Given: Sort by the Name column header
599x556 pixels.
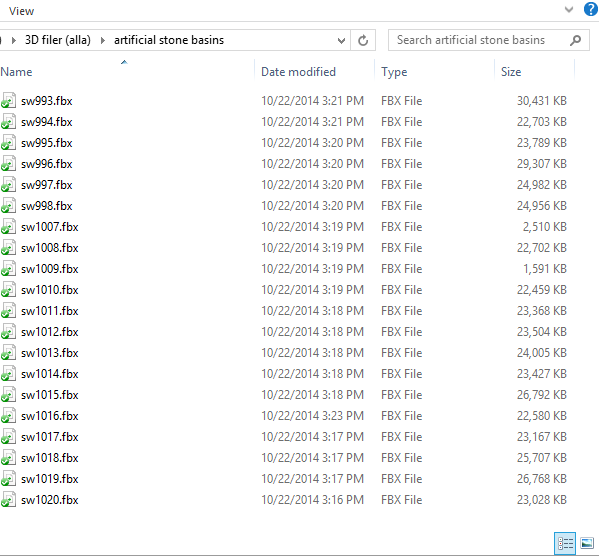Looking at the screenshot, I should click(x=16, y=72).
